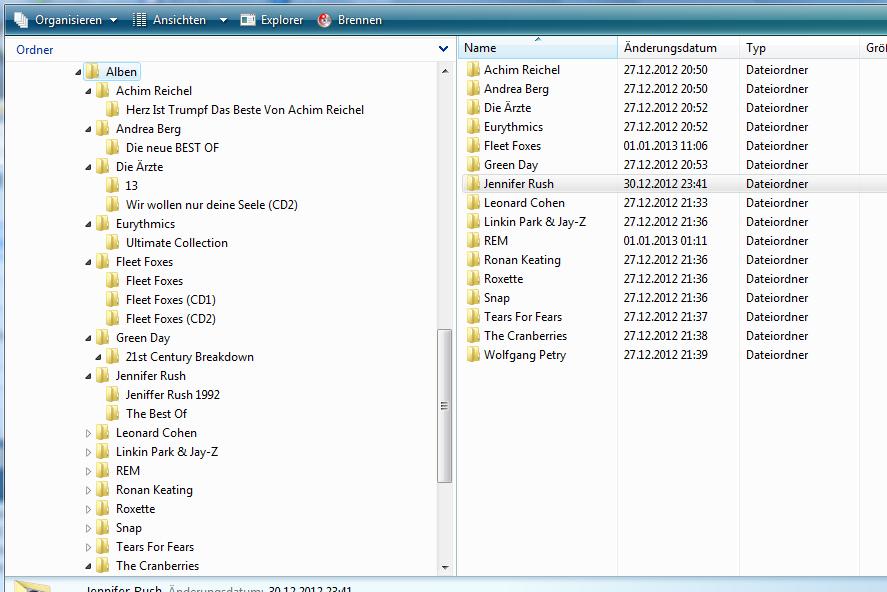
Task: Expand the REM tree node
Action: [88, 471]
